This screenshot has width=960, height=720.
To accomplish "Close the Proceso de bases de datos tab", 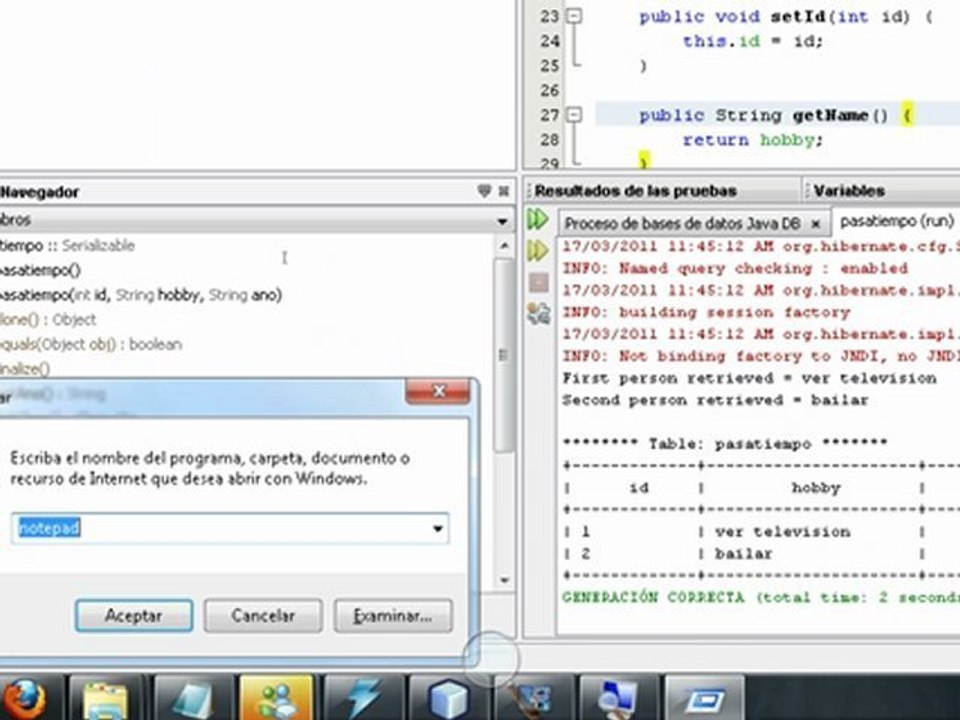I will point(816,224).
